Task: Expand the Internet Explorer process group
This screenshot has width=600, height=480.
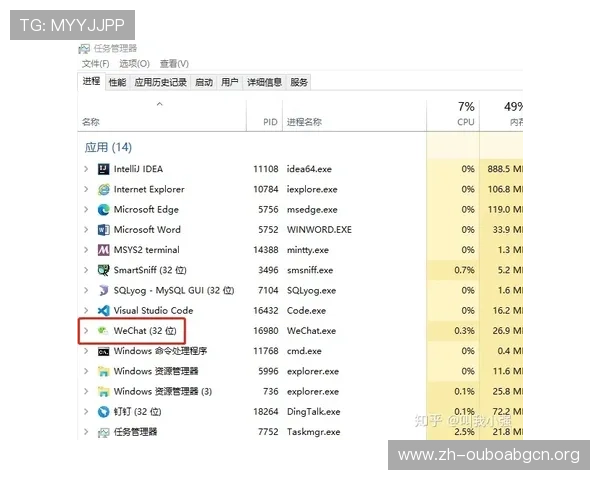Action: [86, 189]
